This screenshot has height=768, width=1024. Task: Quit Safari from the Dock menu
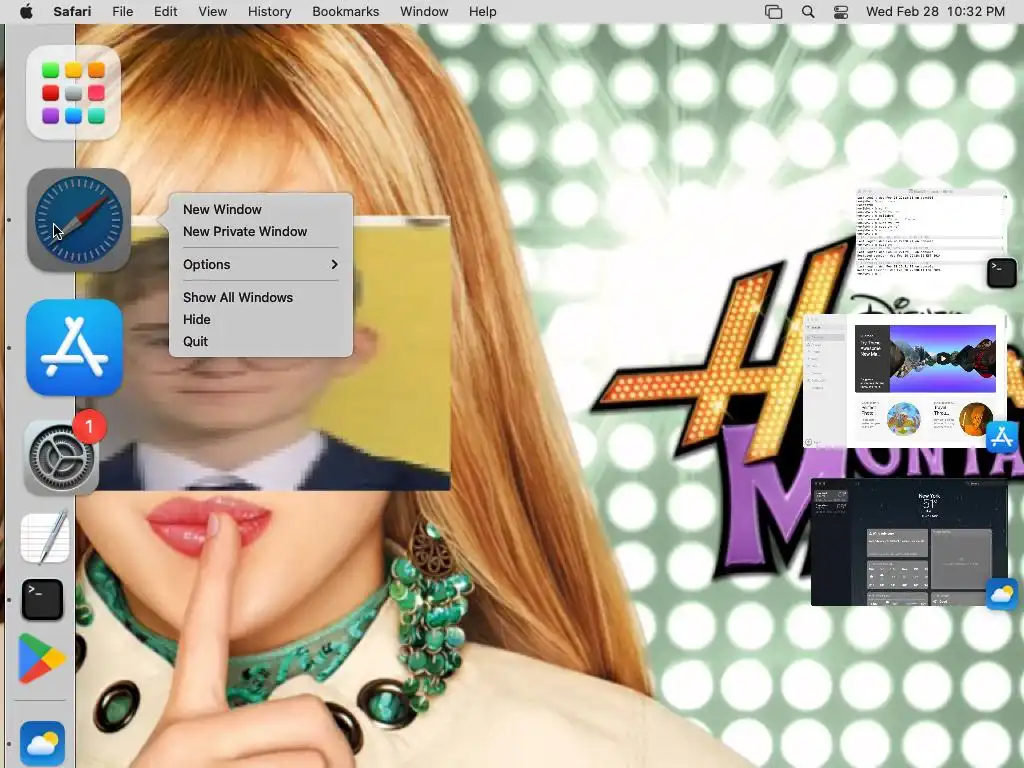coord(195,342)
